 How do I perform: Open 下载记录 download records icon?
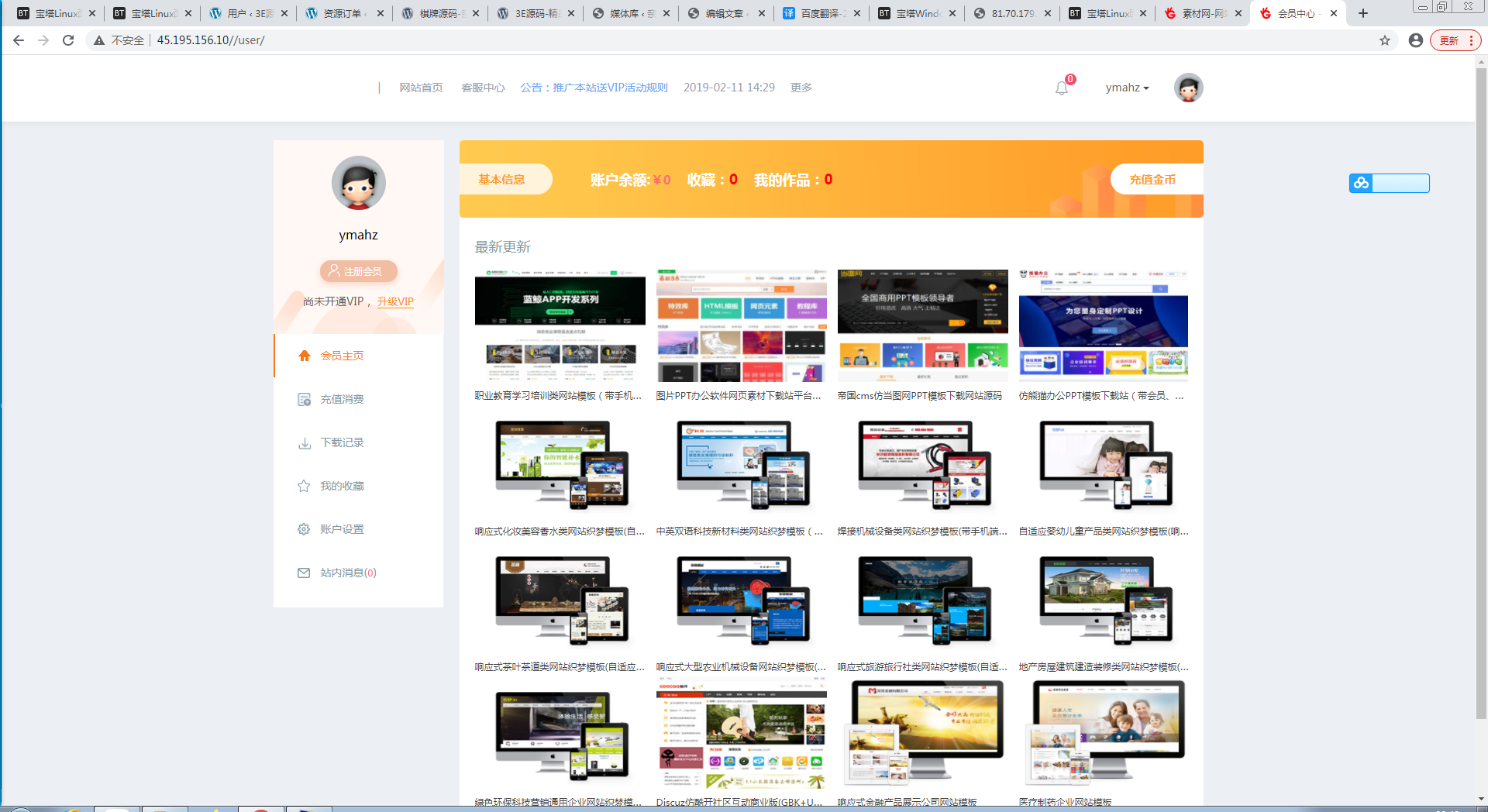pyautogui.click(x=304, y=442)
